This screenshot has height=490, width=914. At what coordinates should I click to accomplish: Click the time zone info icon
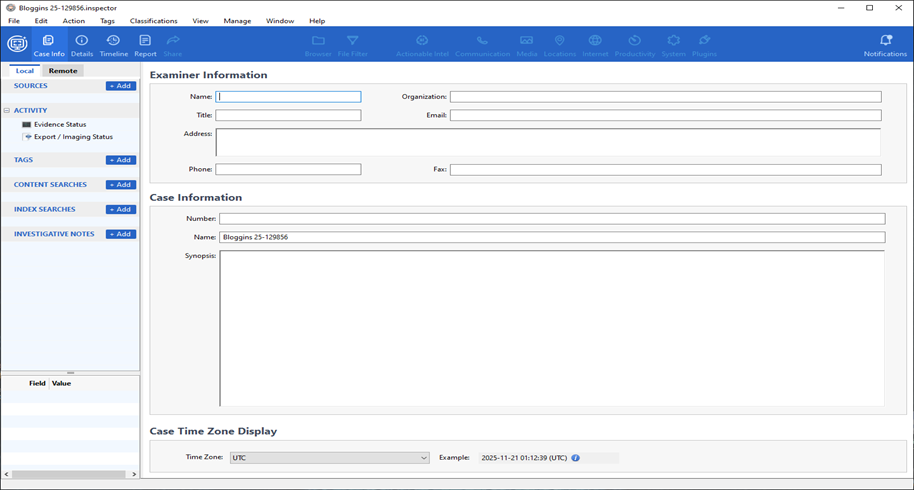coord(576,458)
